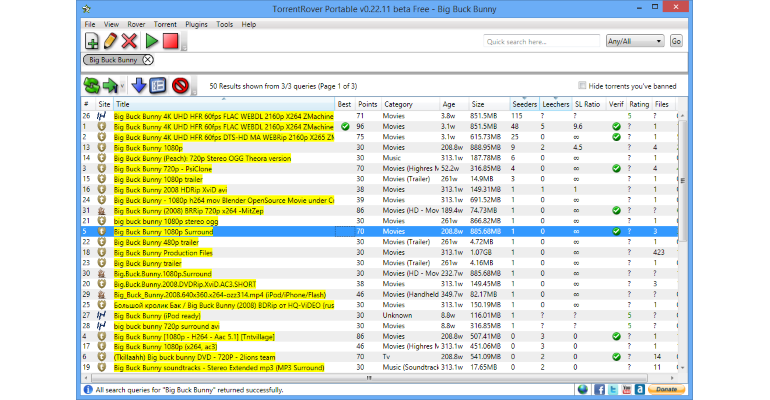Click the Best checkmark in row 1
Image resolution: width=770 pixels, height=400 pixels.
coord(345,127)
